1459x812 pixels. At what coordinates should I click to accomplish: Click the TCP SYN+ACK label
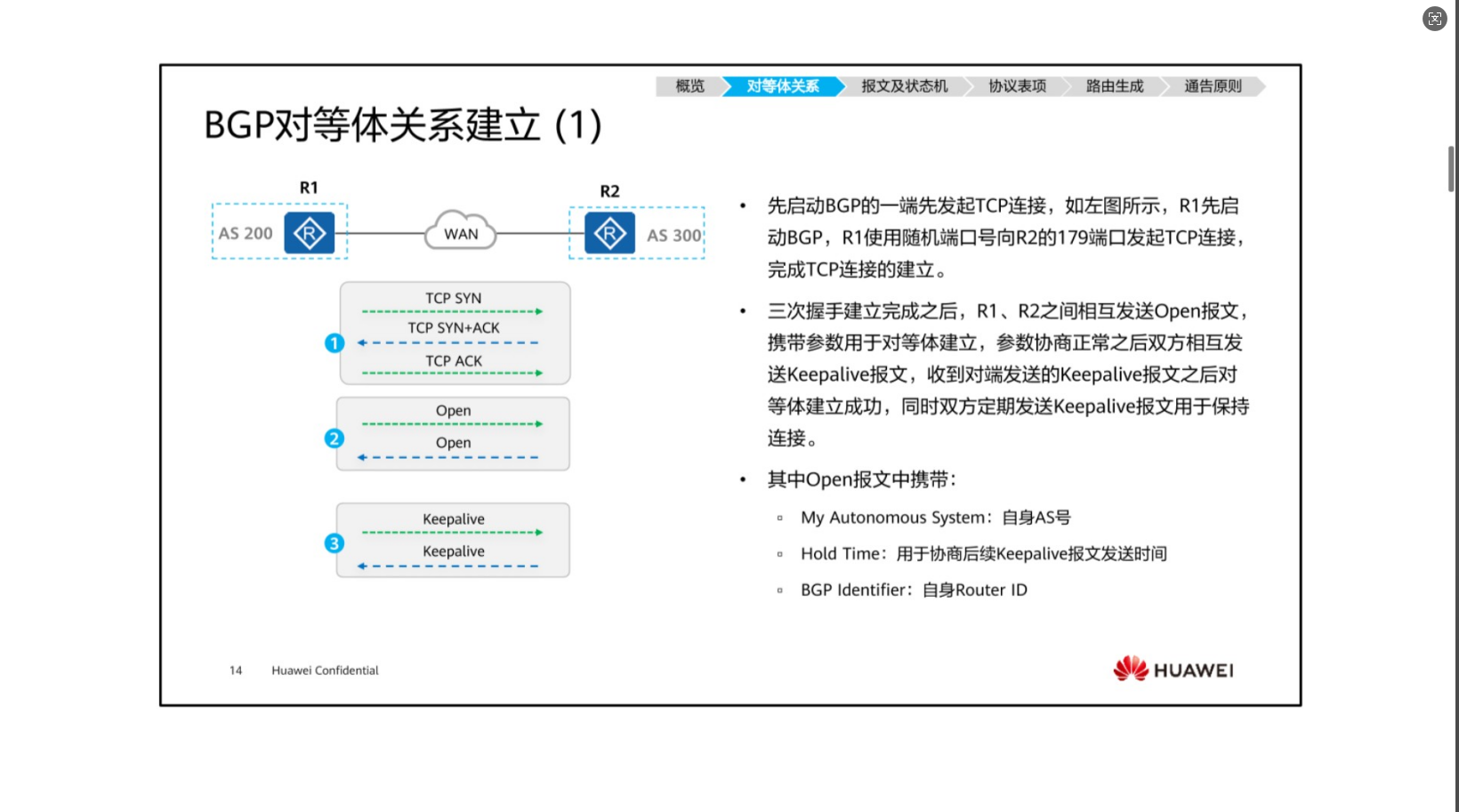tap(454, 328)
